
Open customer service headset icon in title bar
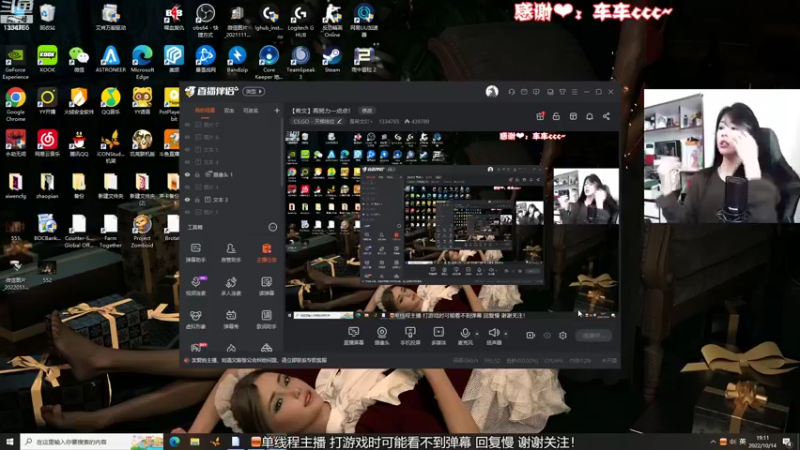pyautogui.click(x=512, y=92)
